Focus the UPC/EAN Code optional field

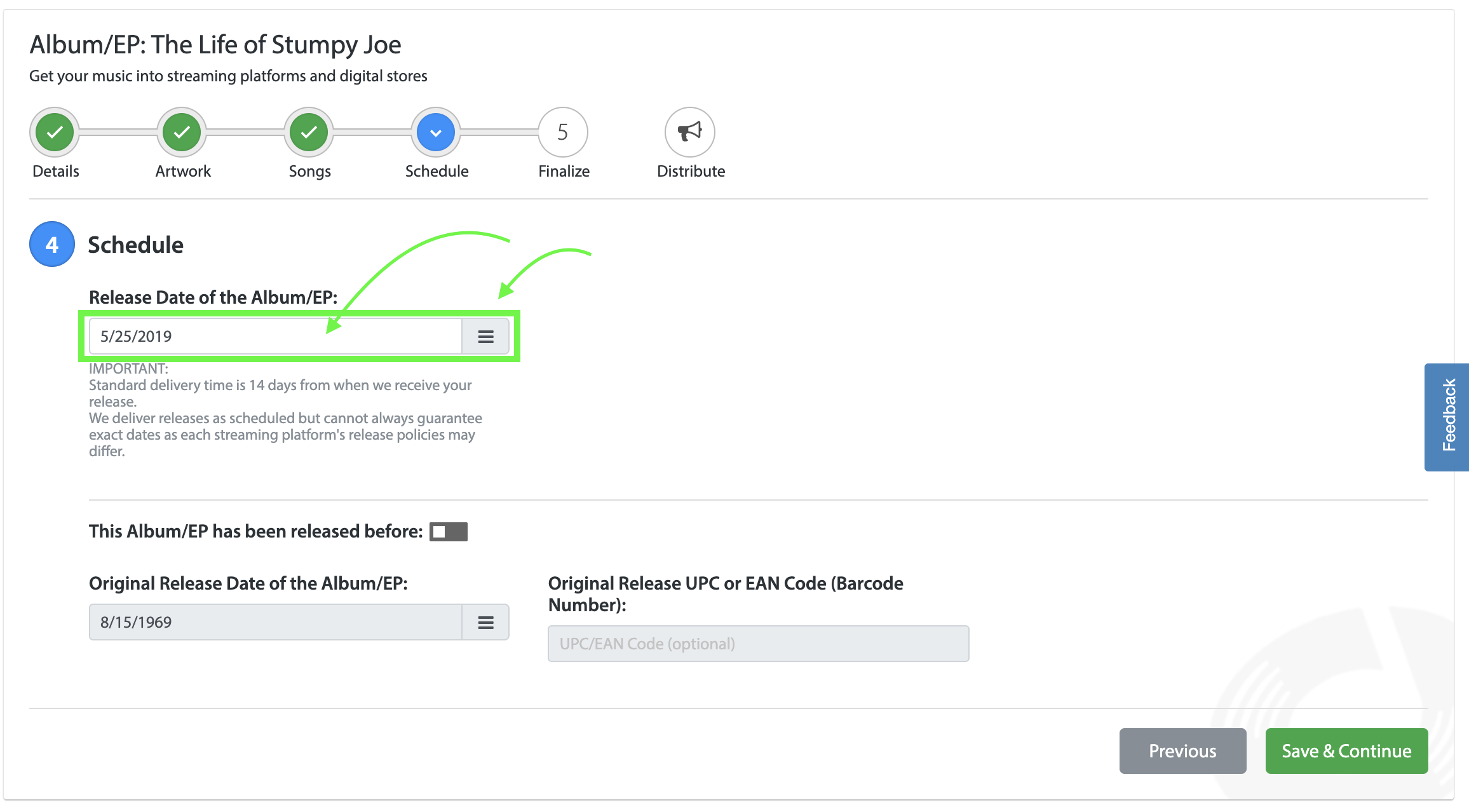pyautogui.click(x=759, y=644)
